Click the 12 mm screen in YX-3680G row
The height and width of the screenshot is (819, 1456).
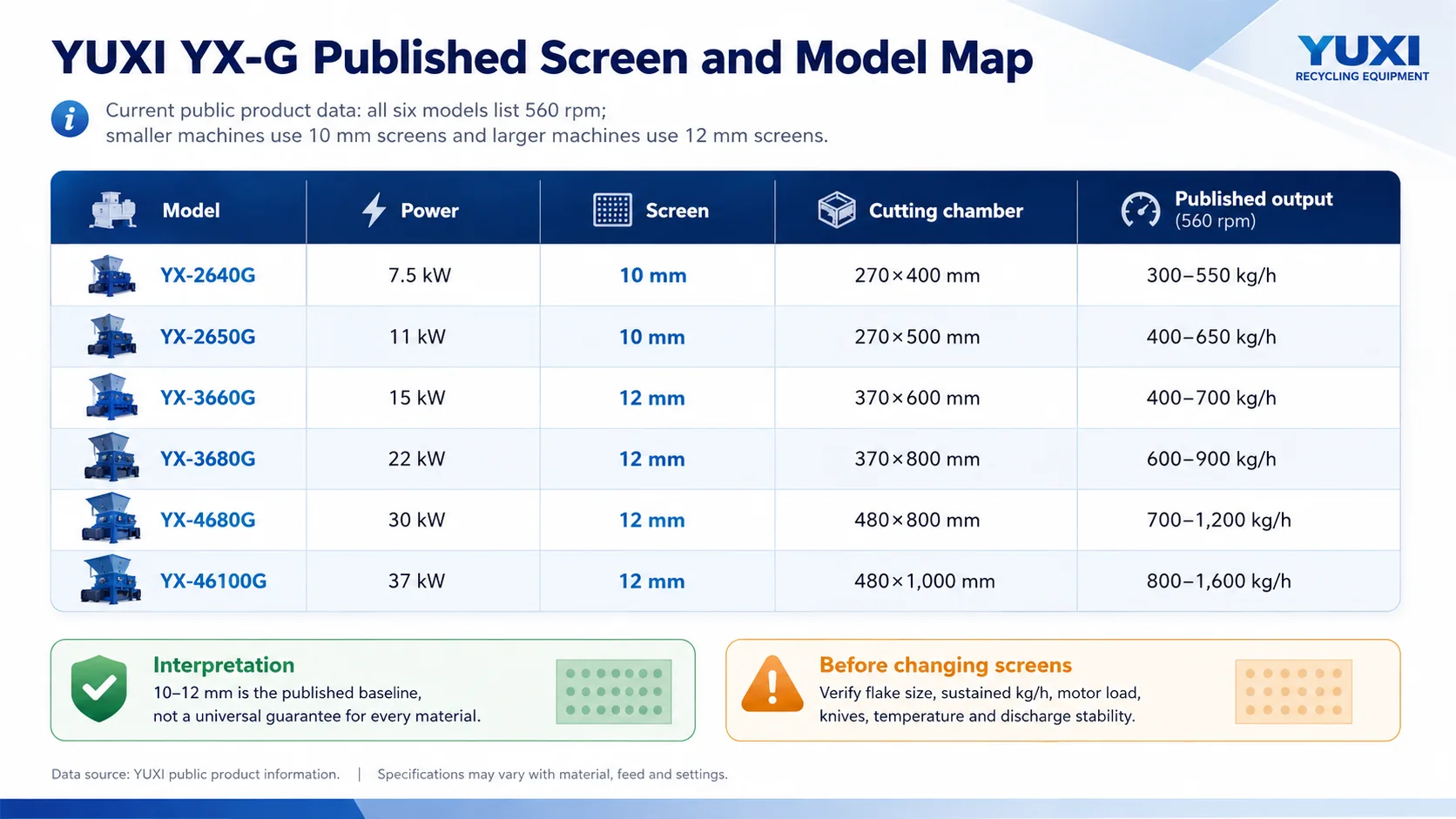(x=652, y=459)
